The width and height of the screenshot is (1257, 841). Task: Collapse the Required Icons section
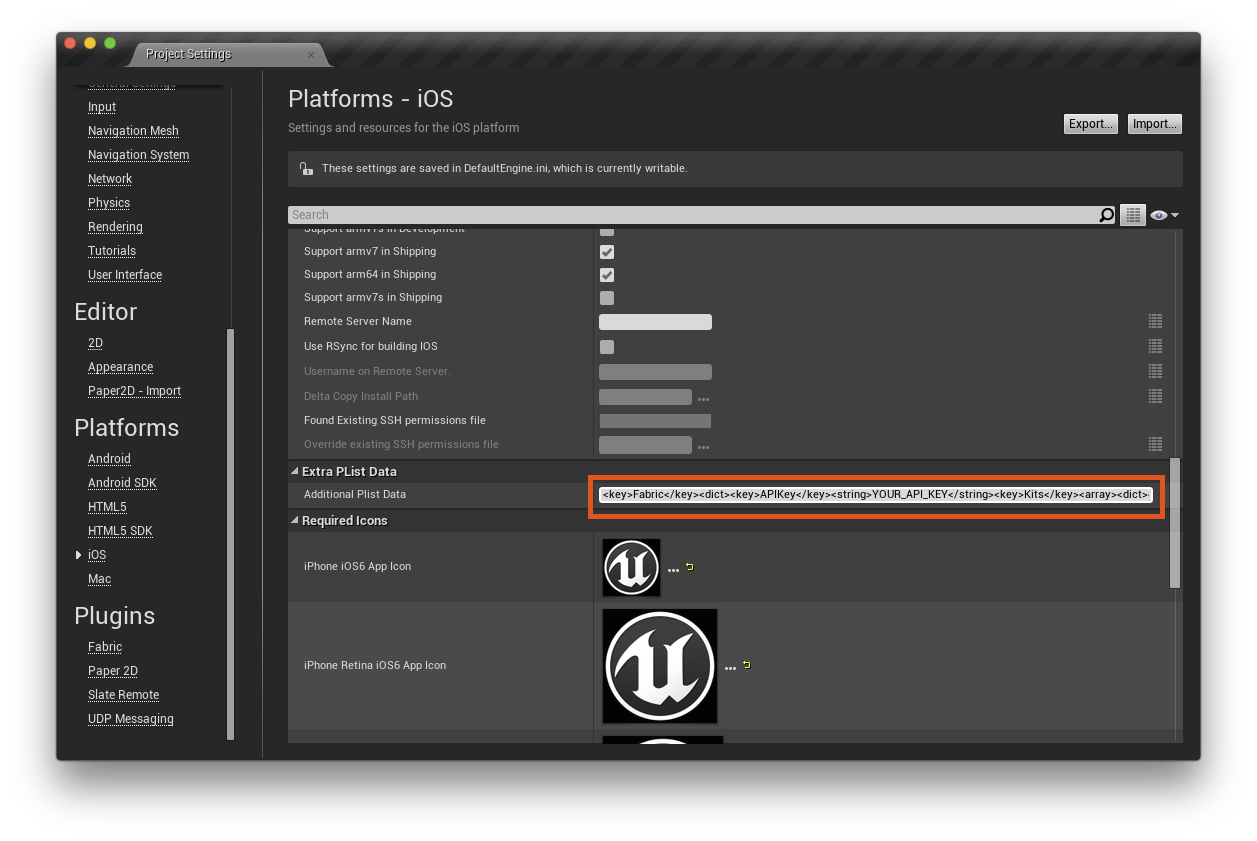coord(294,521)
